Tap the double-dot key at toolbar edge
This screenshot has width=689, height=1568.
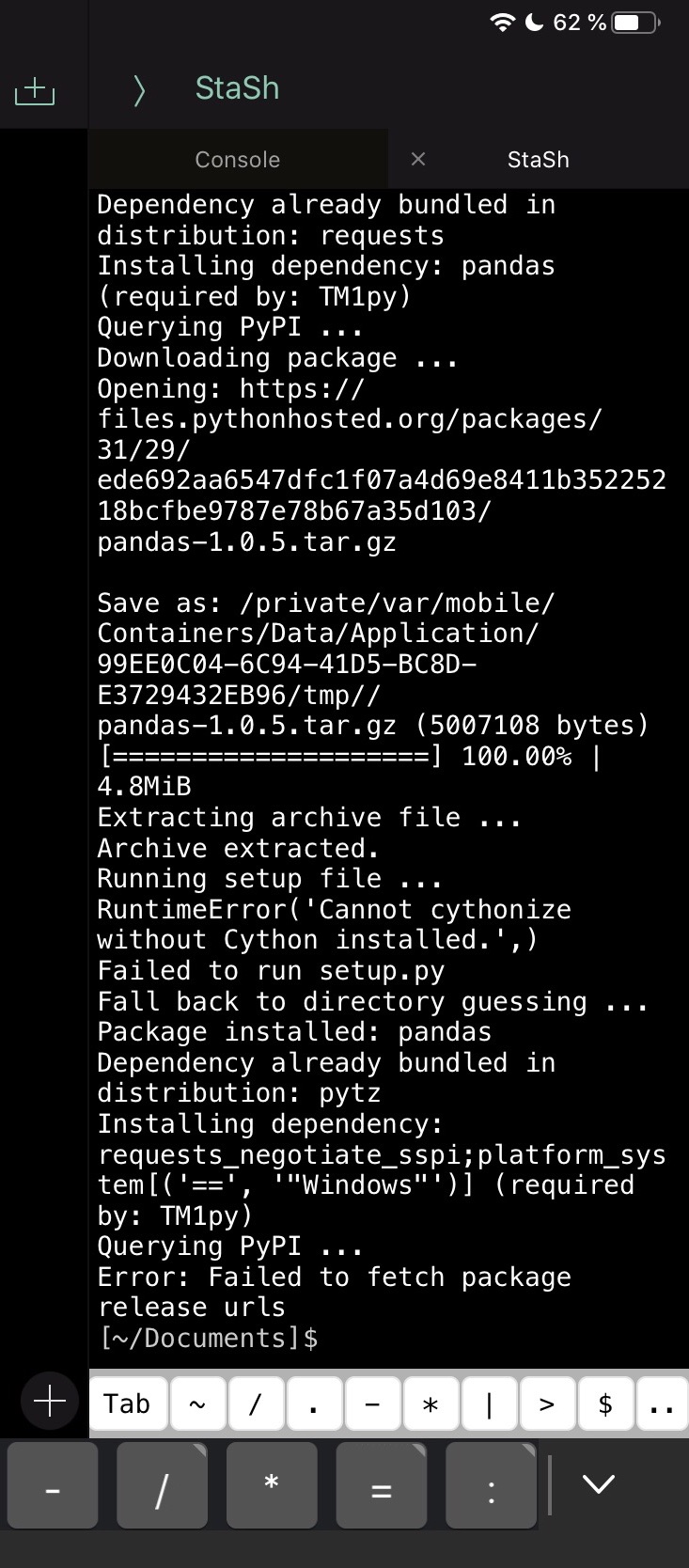point(663,1403)
